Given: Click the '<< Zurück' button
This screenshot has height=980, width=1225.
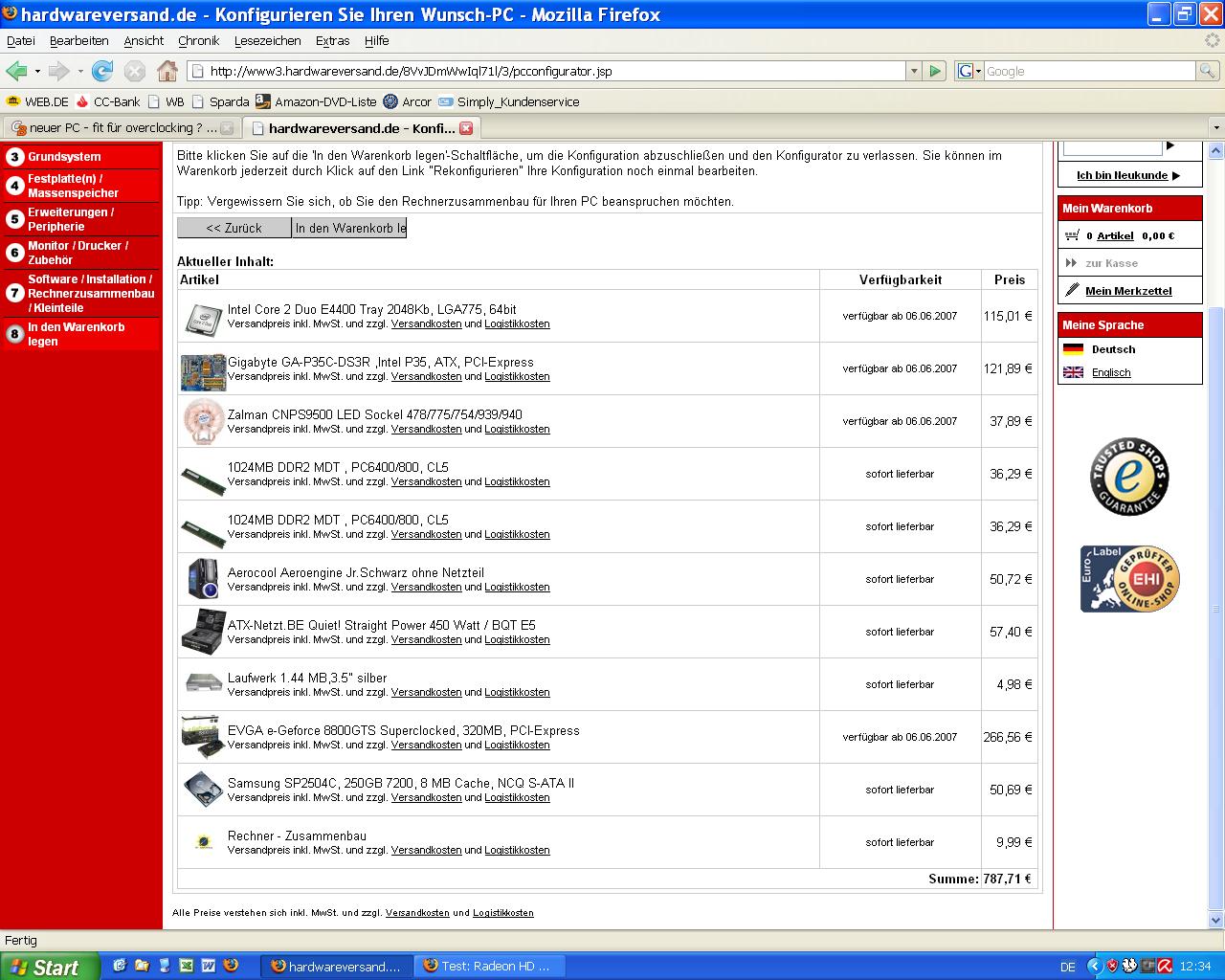Looking at the screenshot, I should point(234,228).
